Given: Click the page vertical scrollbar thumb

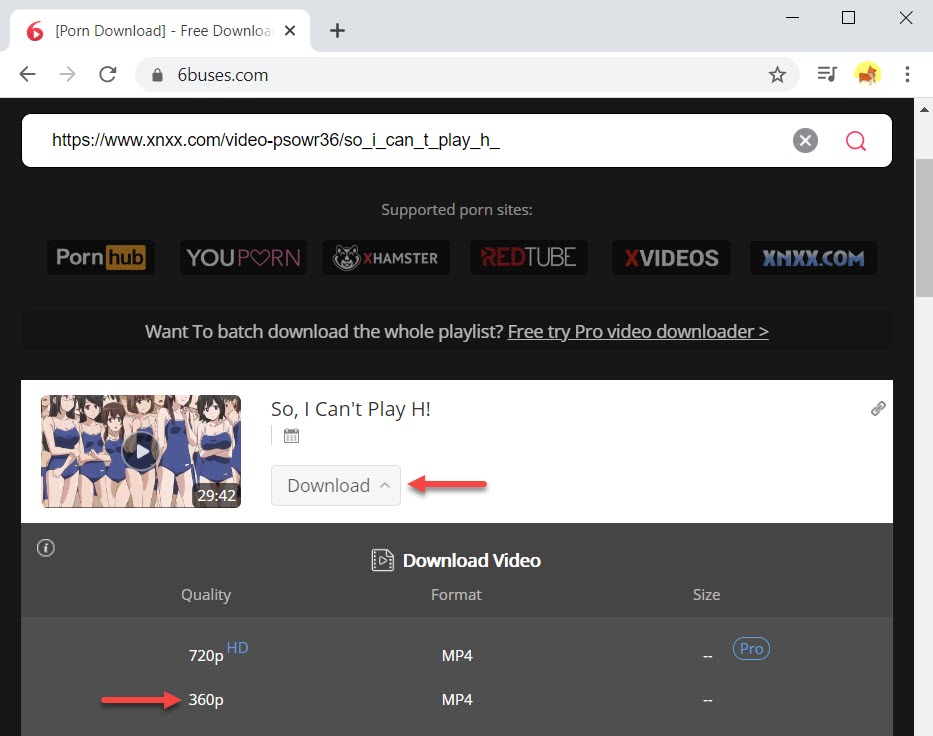Looking at the screenshot, I should click(923, 227).
